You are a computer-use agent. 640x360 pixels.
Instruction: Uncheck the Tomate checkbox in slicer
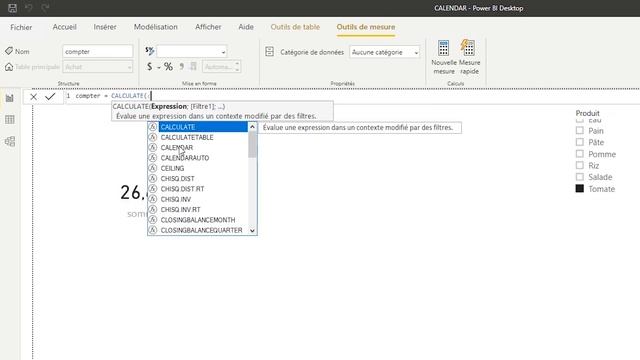(580, 189)
